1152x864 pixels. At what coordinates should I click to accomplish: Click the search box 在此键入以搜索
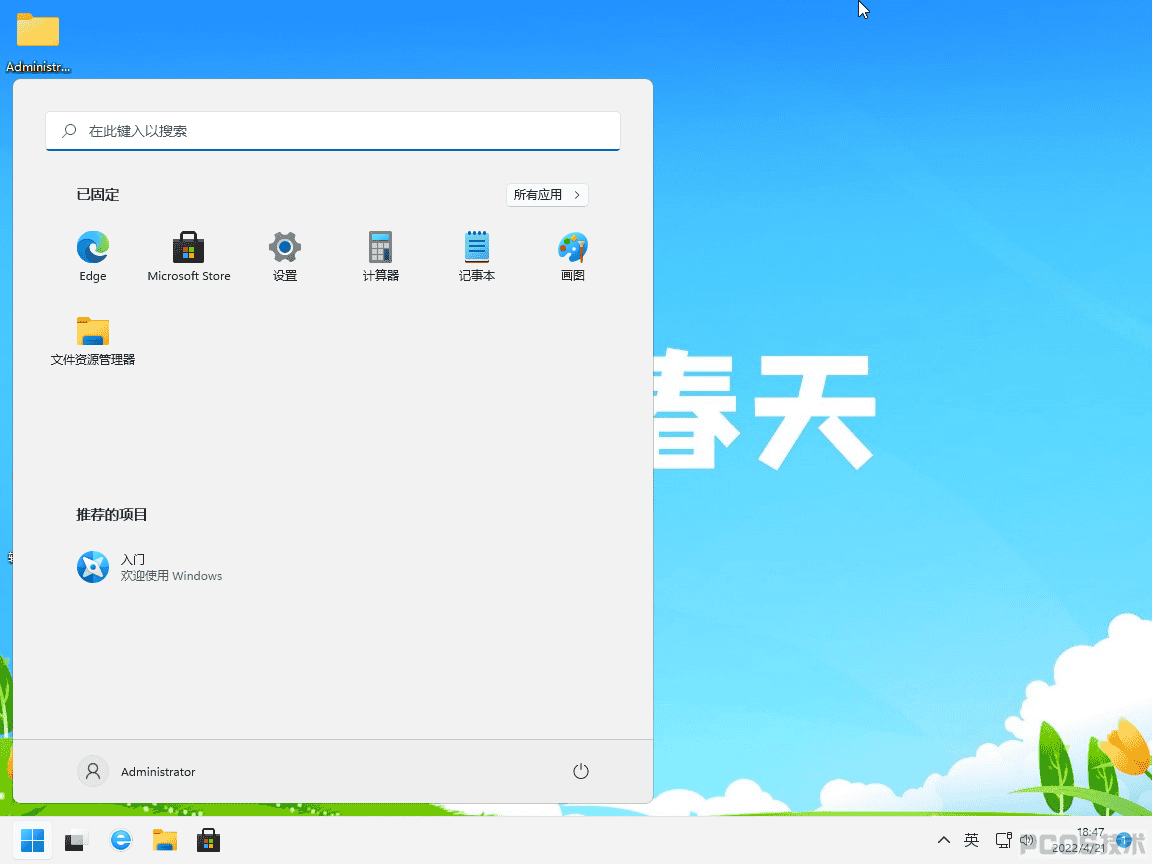(333, 131)
